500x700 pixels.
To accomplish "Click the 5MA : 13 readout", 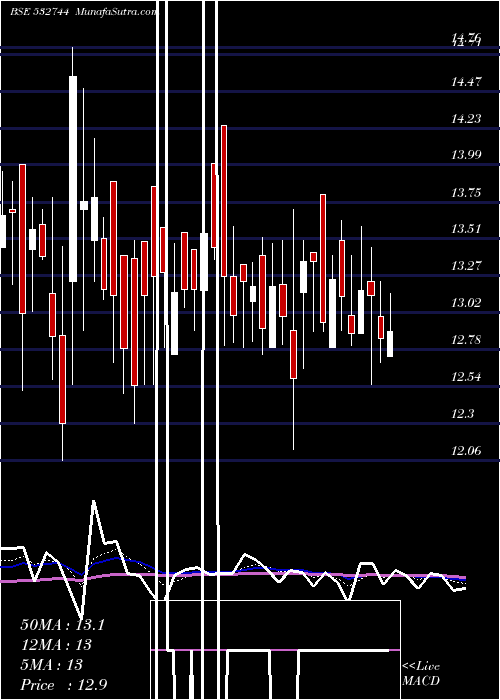I will 52,665.
